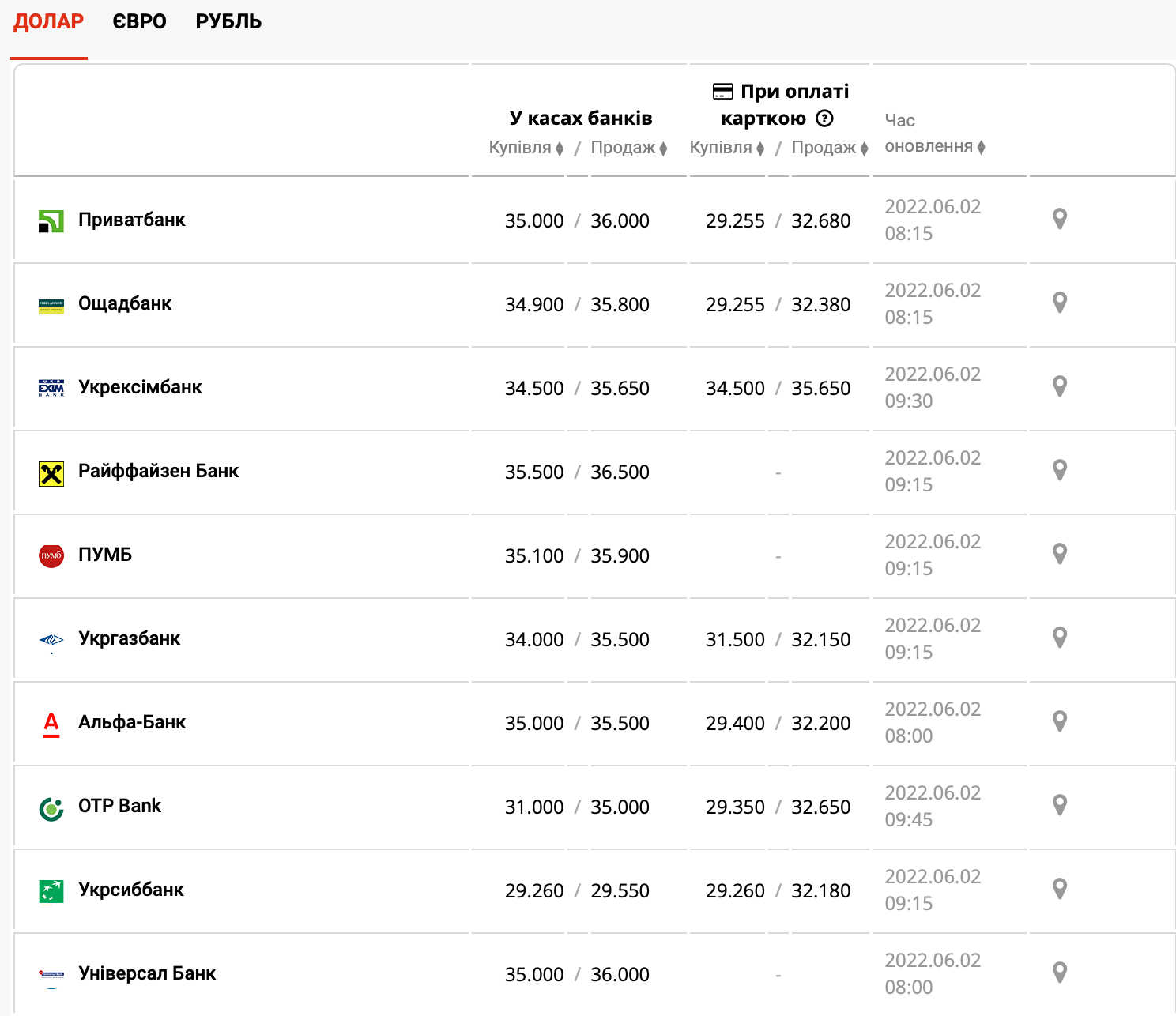Open the OTP Bank location pin
This screenshot has height=1016, width=1176.
click(x=1060, y=805)
